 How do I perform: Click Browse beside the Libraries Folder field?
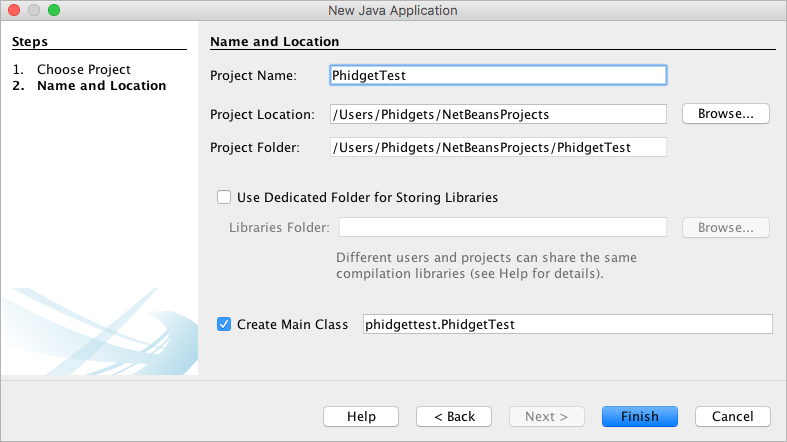tap(725, 228)
